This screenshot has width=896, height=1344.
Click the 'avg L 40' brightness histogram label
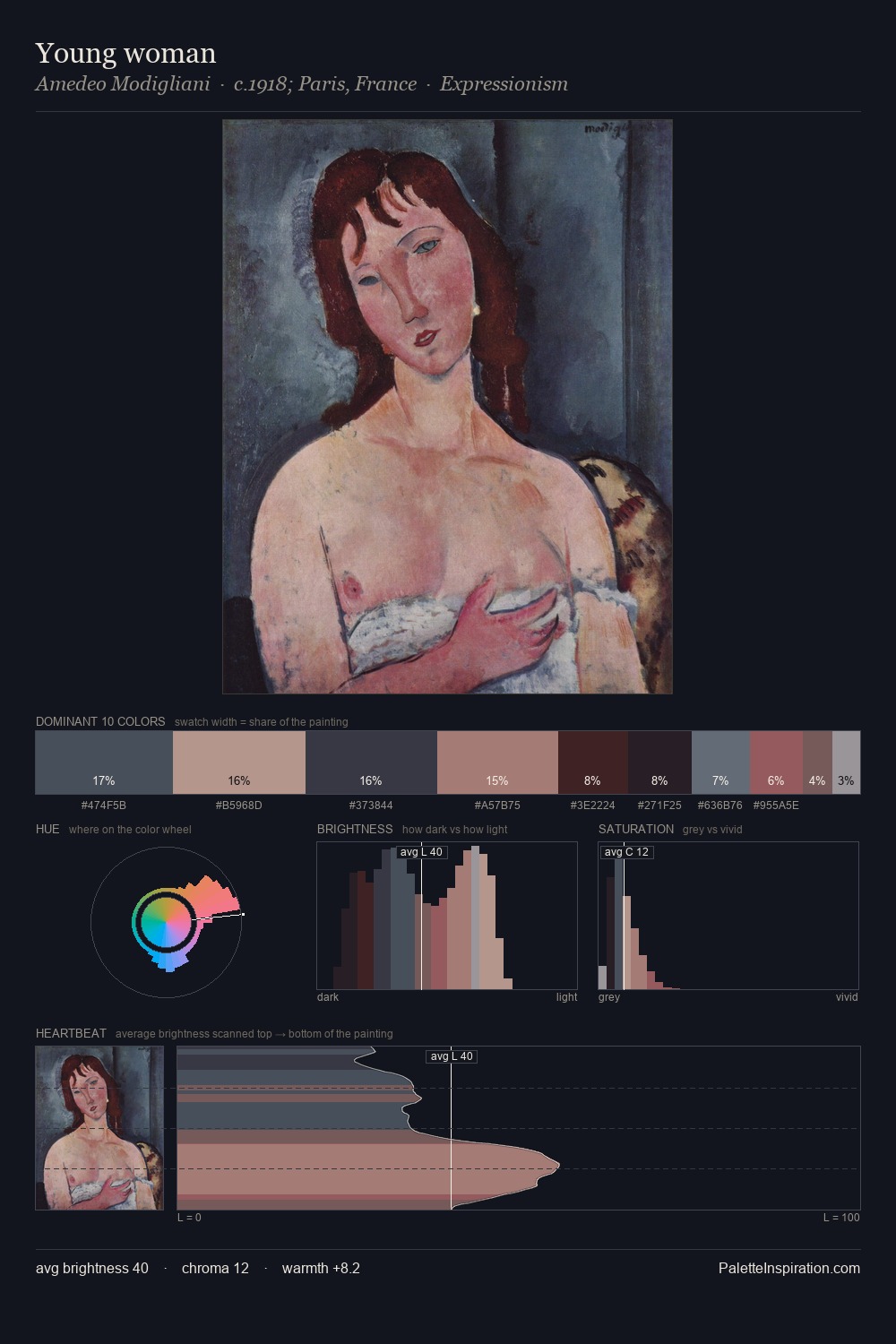pos(421,852)
